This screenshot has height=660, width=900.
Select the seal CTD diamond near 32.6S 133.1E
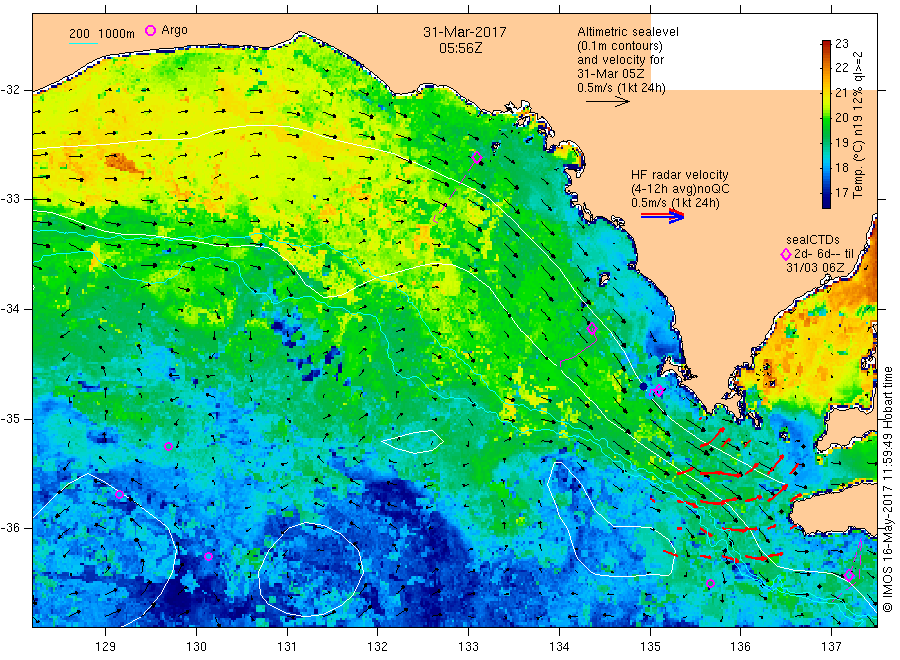476,157
